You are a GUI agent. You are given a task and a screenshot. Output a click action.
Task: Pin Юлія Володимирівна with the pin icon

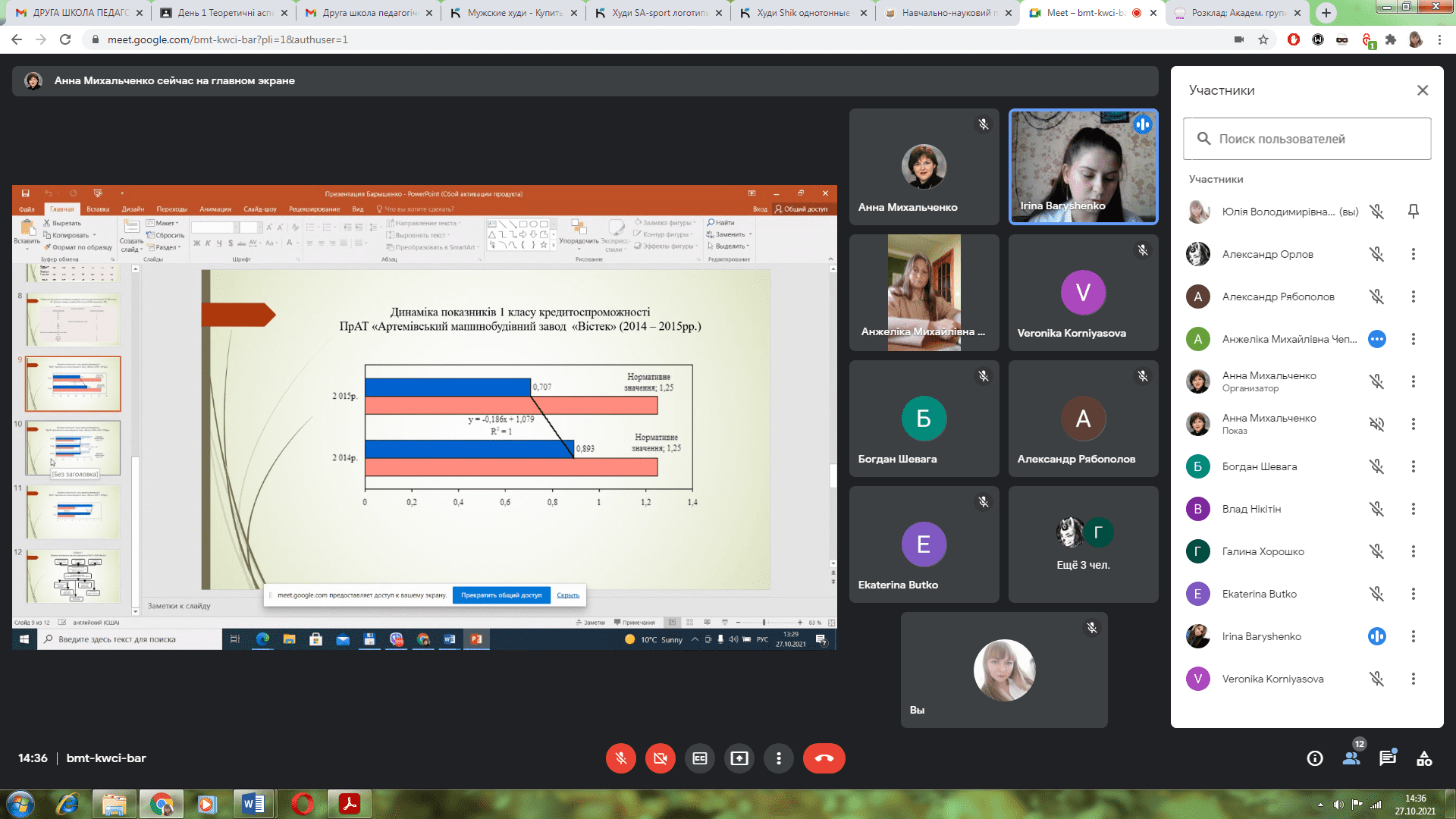coord(1414,212)
